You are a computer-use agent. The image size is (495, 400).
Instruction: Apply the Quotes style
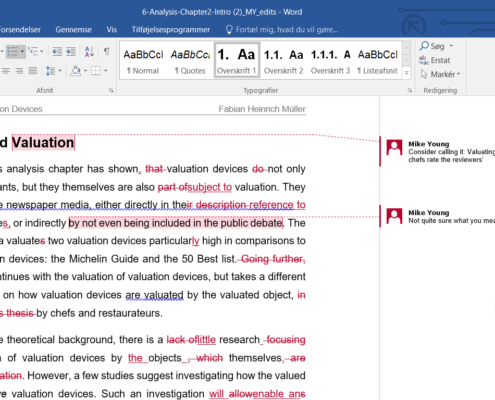click(x=190, y=61)
